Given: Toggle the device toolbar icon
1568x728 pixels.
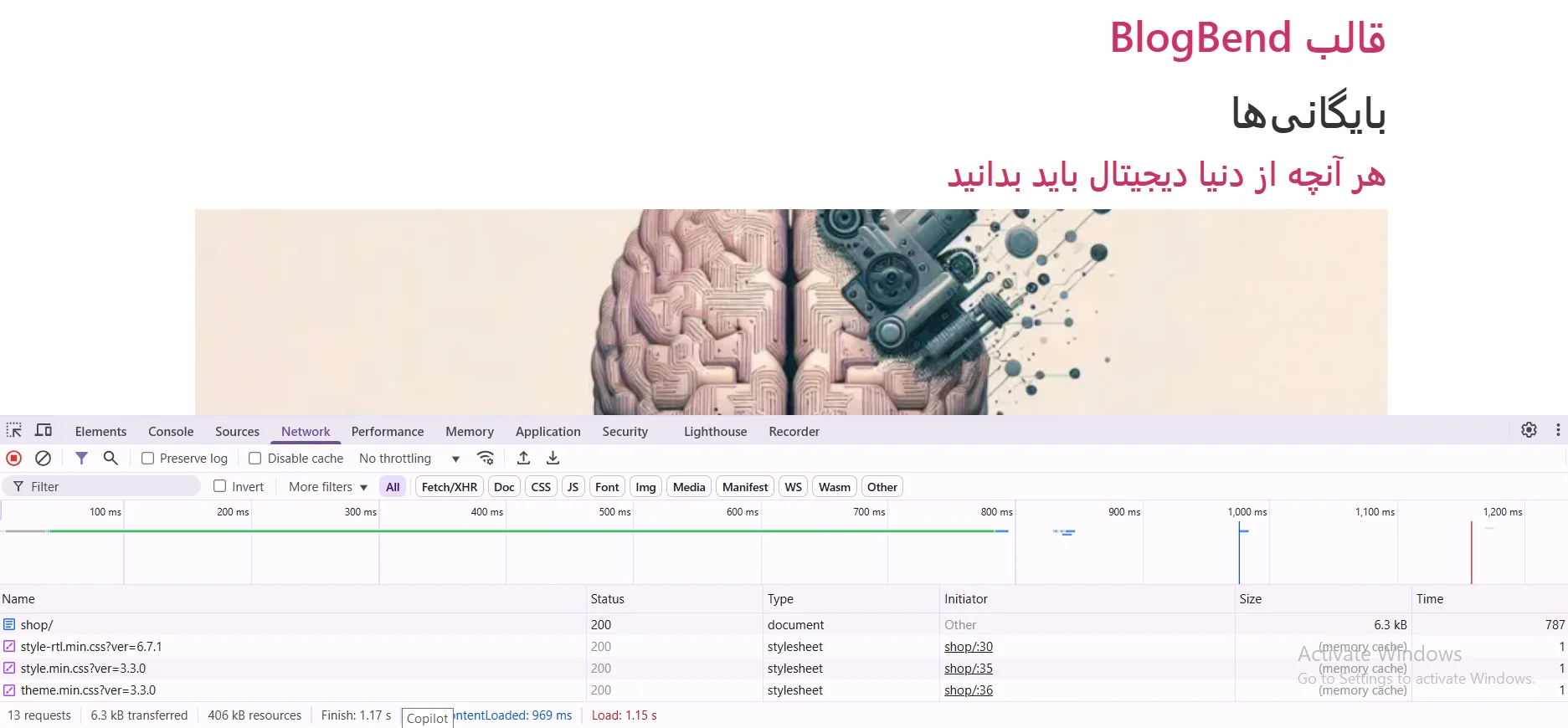Looking at the screenshot, I should coord(44,430).
